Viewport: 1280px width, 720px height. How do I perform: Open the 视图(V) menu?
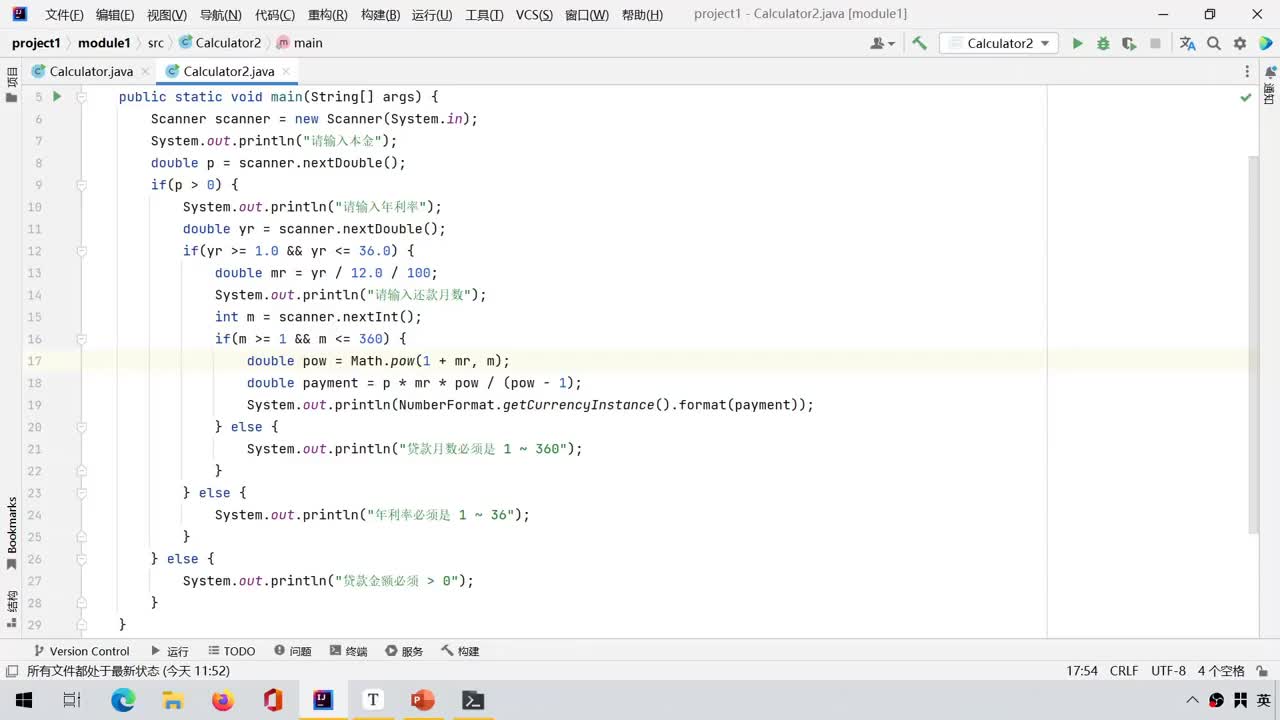point(167,15)
